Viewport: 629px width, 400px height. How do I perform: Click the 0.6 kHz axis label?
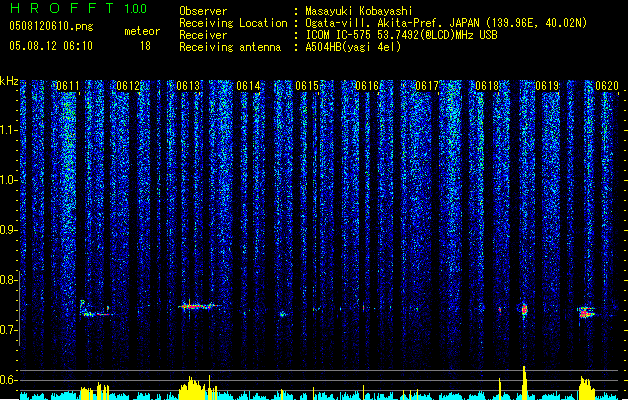pyautogui.click(x=9, y=380)
